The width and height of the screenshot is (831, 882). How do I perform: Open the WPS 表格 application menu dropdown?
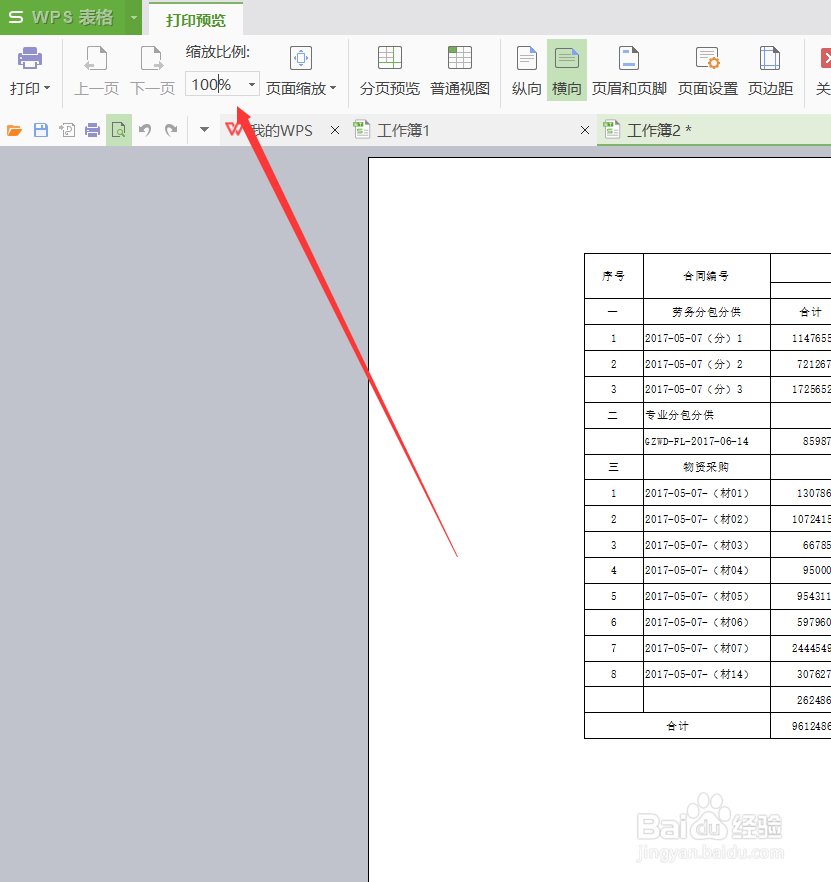pos(134,17)
